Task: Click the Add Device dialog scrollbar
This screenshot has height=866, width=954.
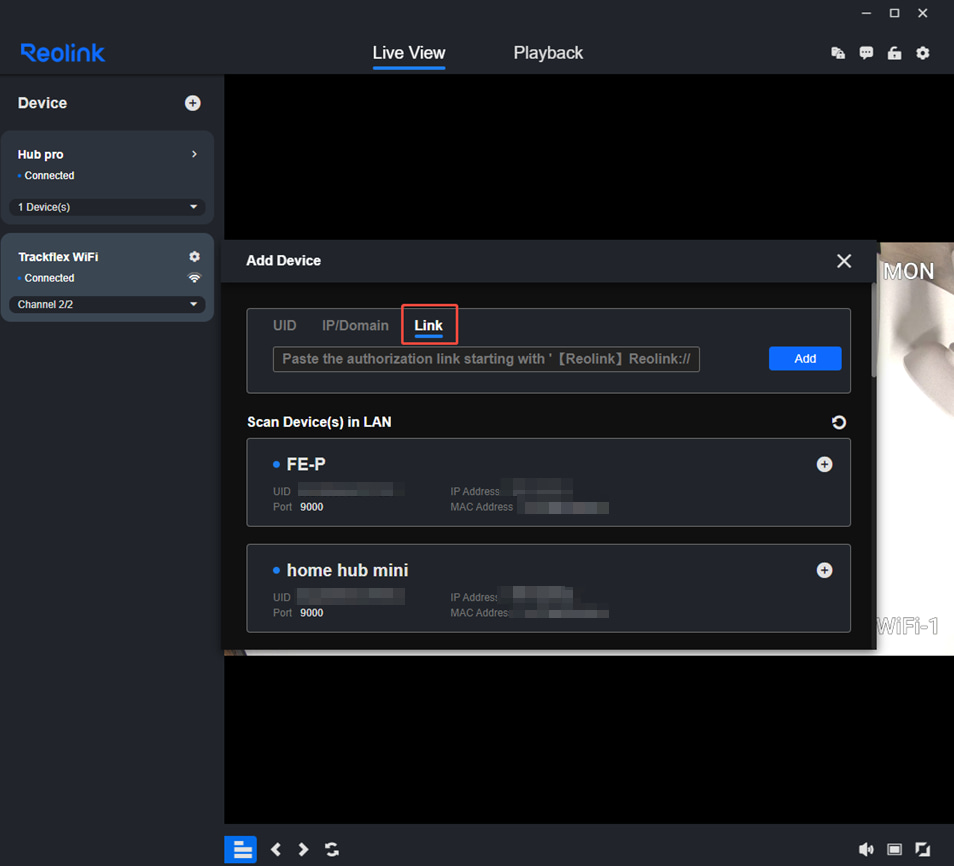Action: point(874,330)
